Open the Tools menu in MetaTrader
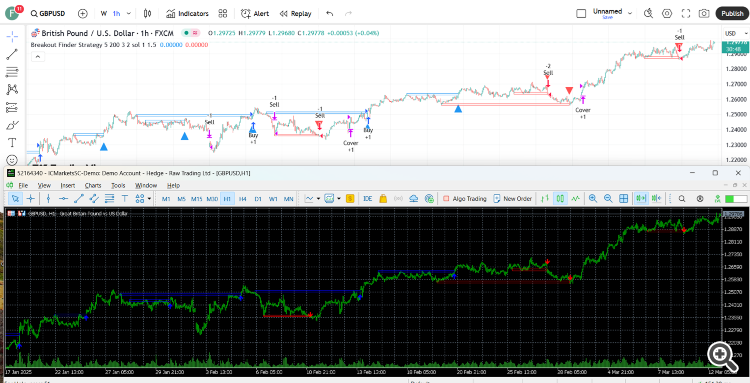This screenshot has height=383, width=750. click(118, 185)
